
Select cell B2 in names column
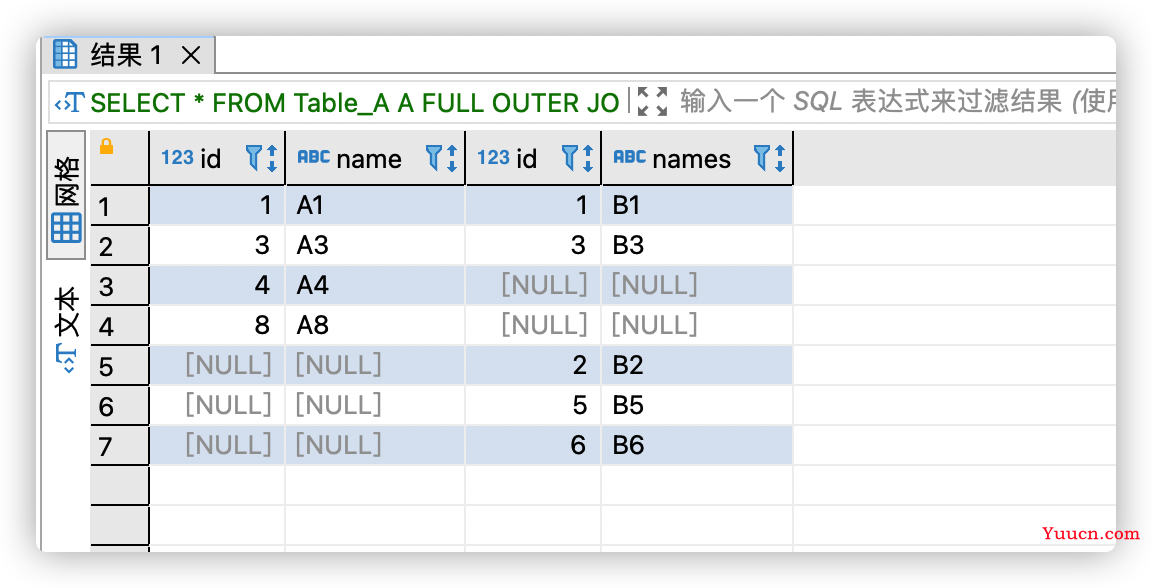(697, 365)
